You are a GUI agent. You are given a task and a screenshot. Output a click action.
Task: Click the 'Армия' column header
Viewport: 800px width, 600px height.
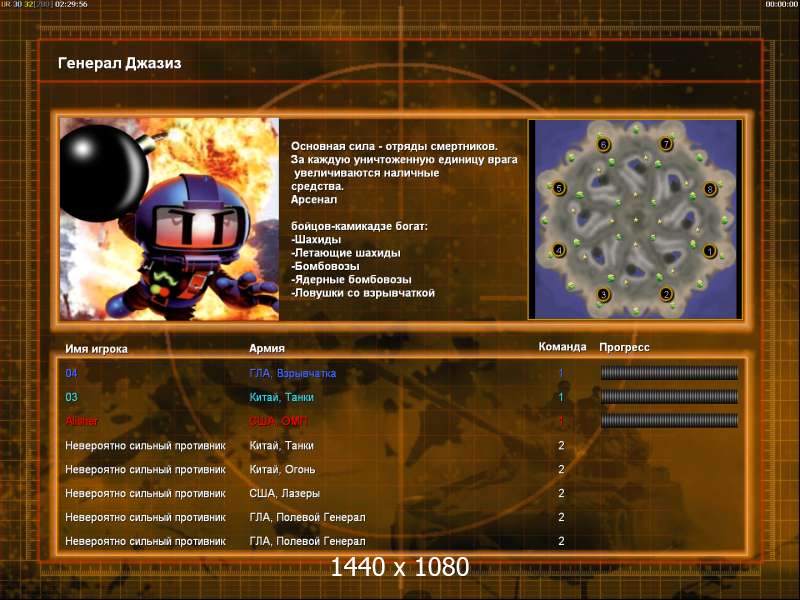(x=267, y=348)
